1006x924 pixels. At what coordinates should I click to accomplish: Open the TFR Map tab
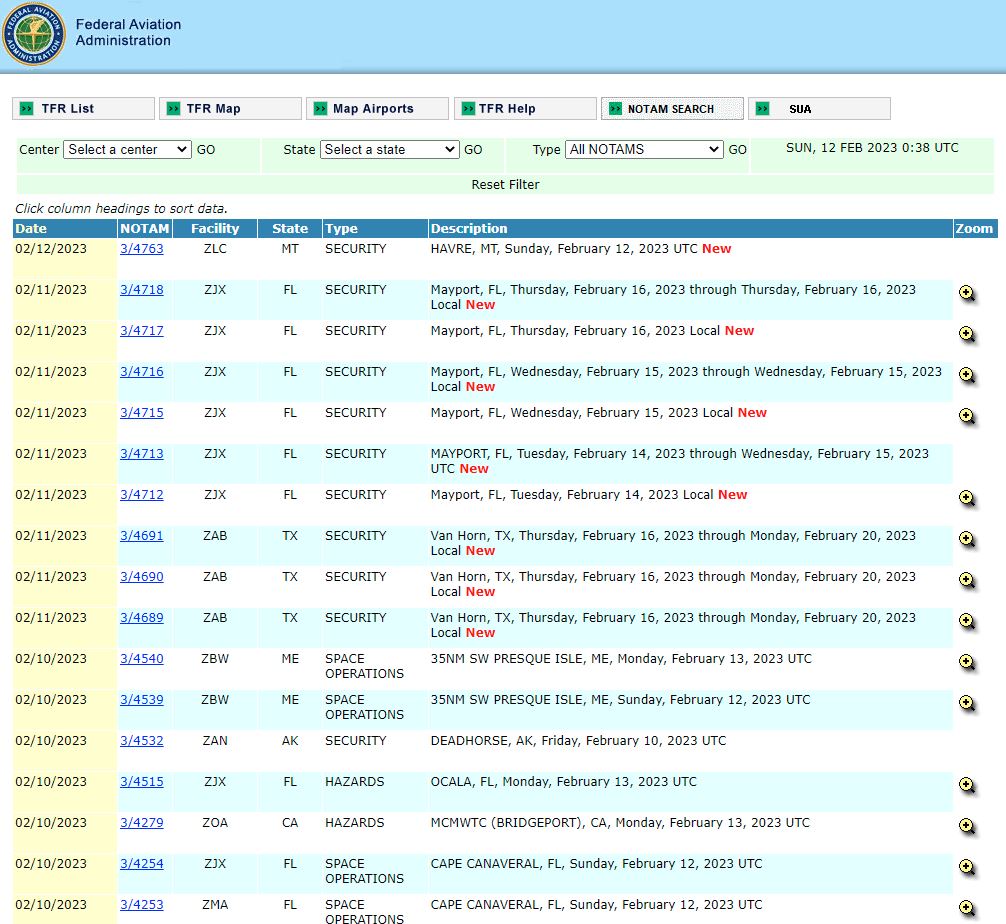[x=230, y=108]
